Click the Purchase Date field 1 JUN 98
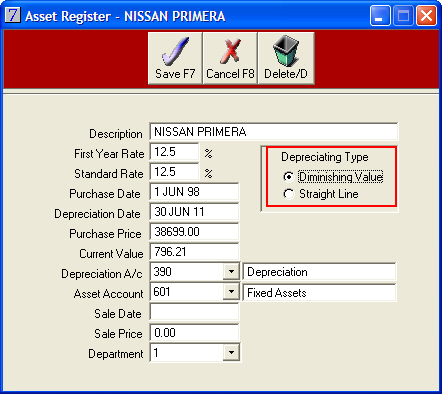This screenshot has height=394, width=442. click(x=194, y=192)
